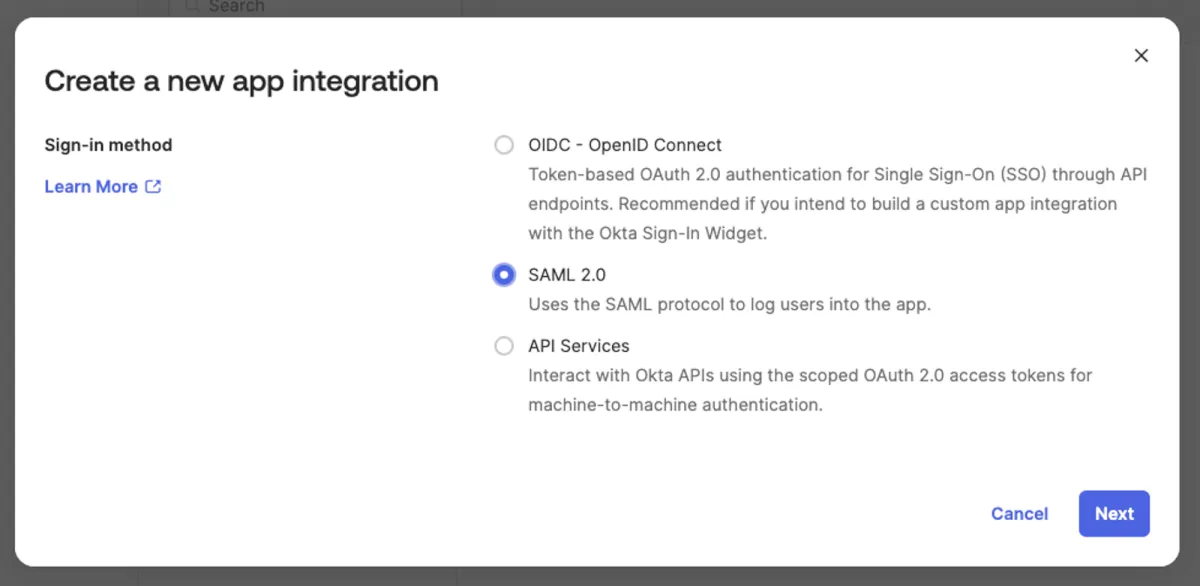The height and width of the screenshot is (586, 1200).
Task: Choose the SAML 2.0 radio button
Action: pyautogui.click(x=504, y=275)
